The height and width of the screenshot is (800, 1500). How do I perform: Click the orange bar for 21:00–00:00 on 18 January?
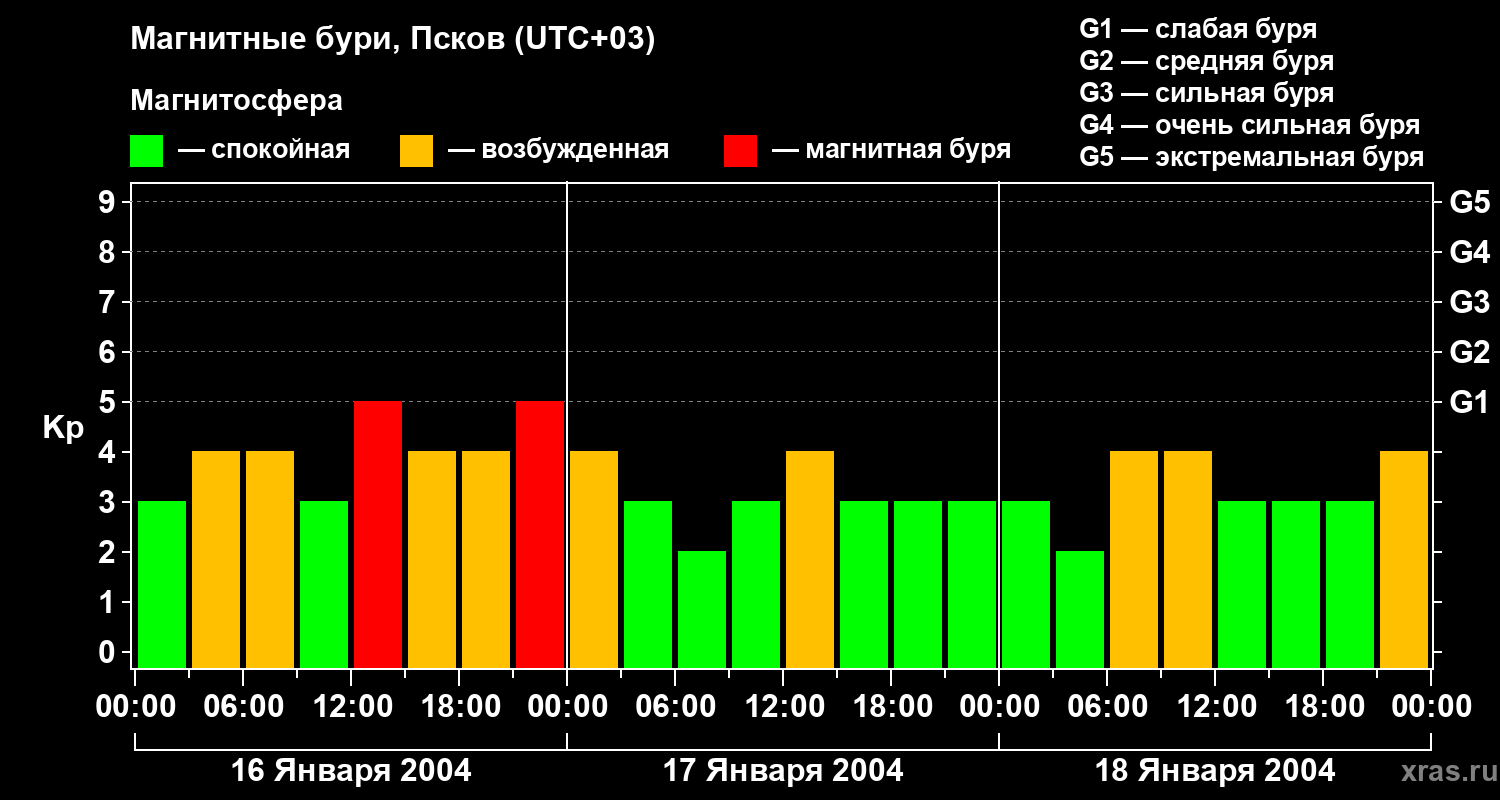[x=1404, y=559]
